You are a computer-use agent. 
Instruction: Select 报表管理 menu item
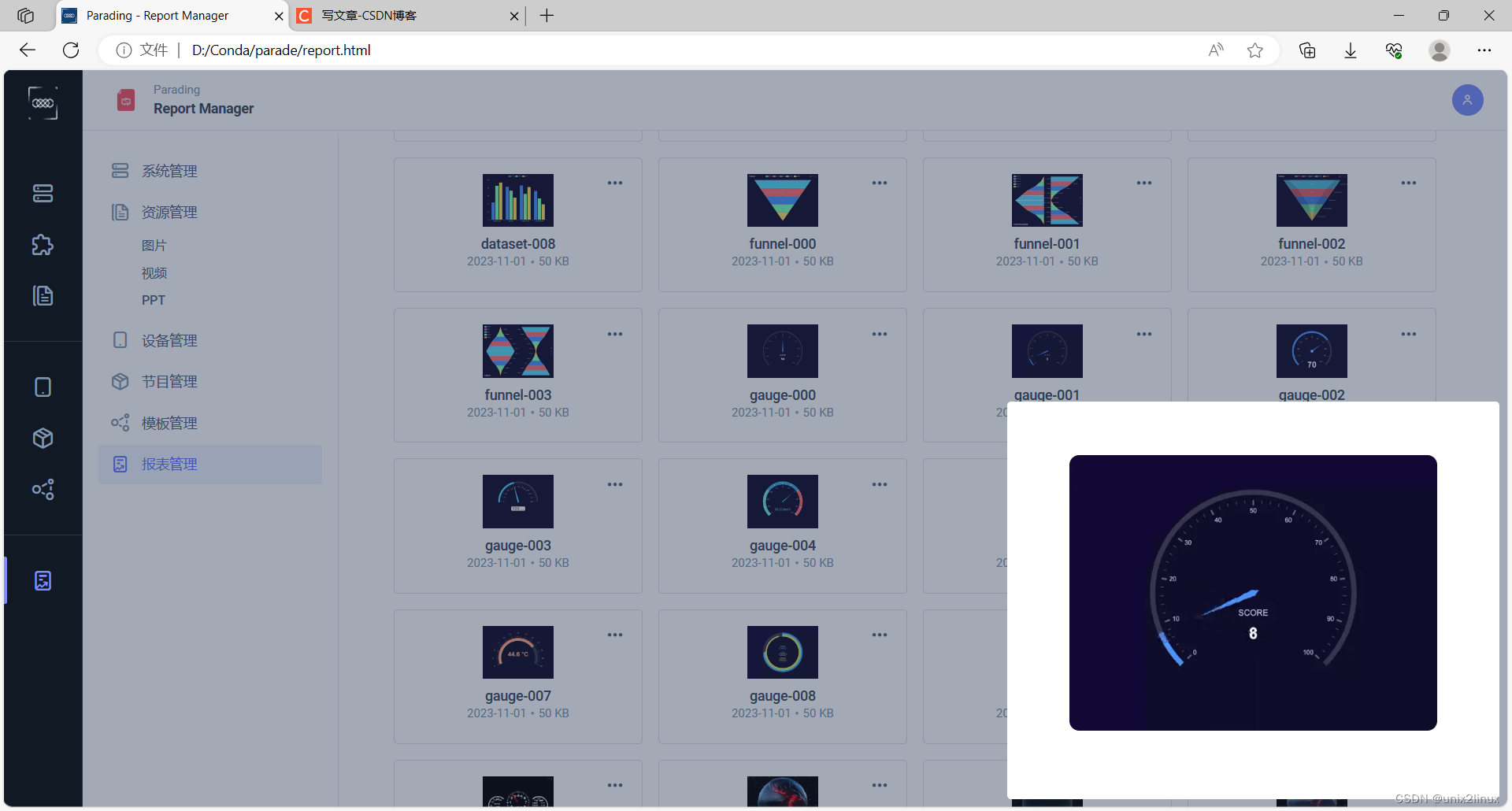210,464
